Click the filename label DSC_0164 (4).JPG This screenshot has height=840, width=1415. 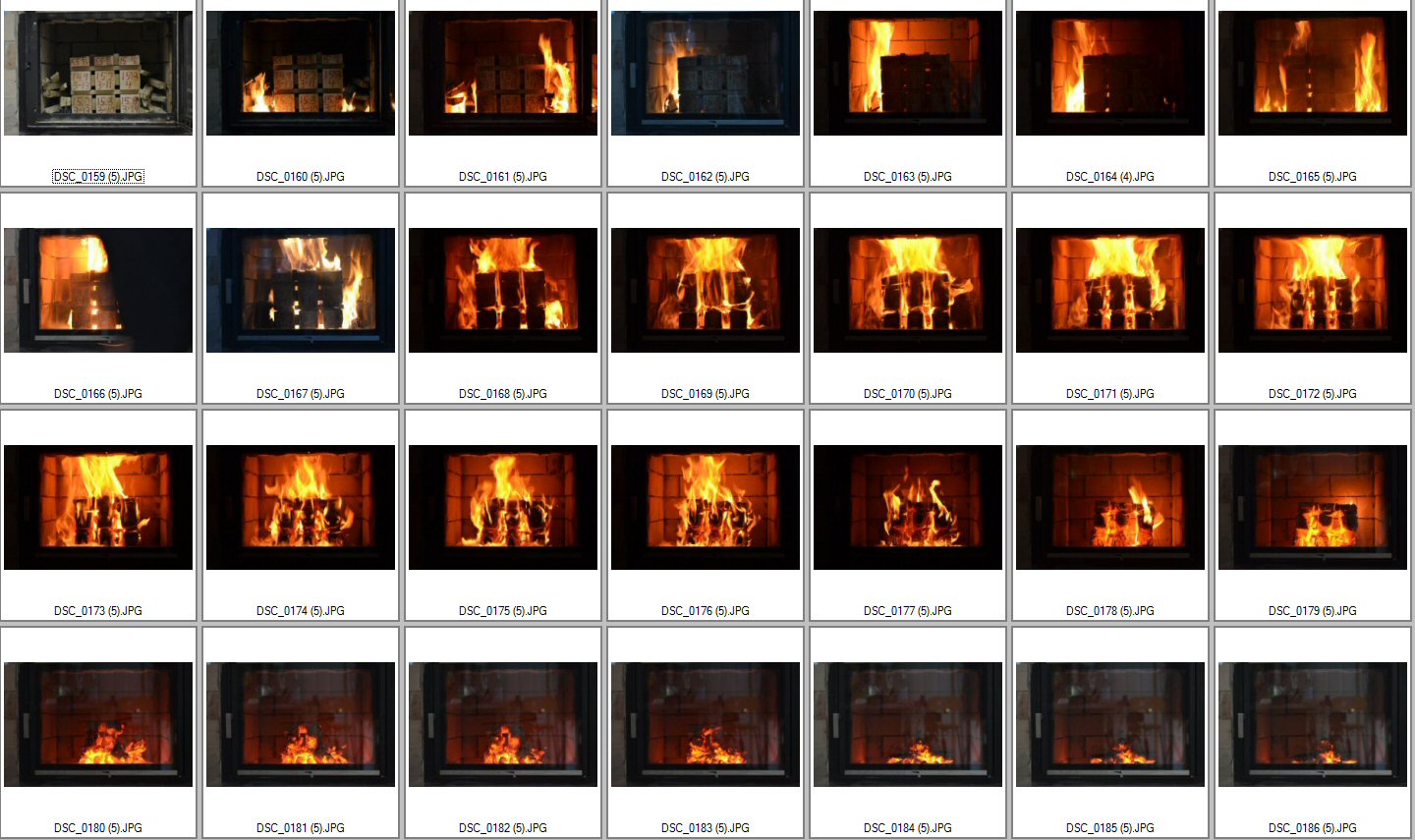pyautogui.click(x=1110, y=177)
